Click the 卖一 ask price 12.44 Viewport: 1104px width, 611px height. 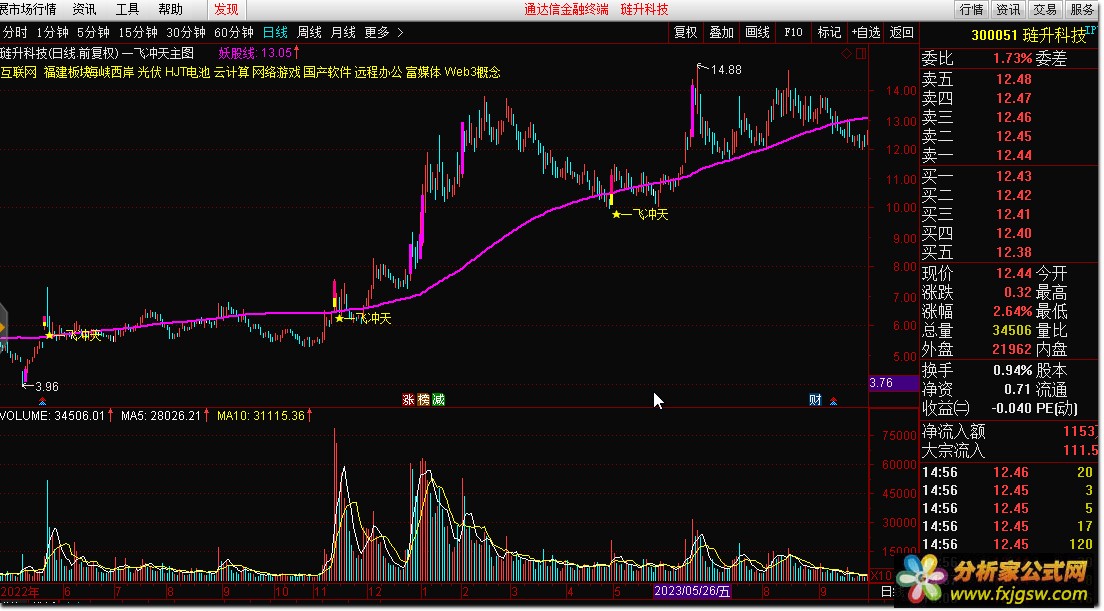[1014, 155]
